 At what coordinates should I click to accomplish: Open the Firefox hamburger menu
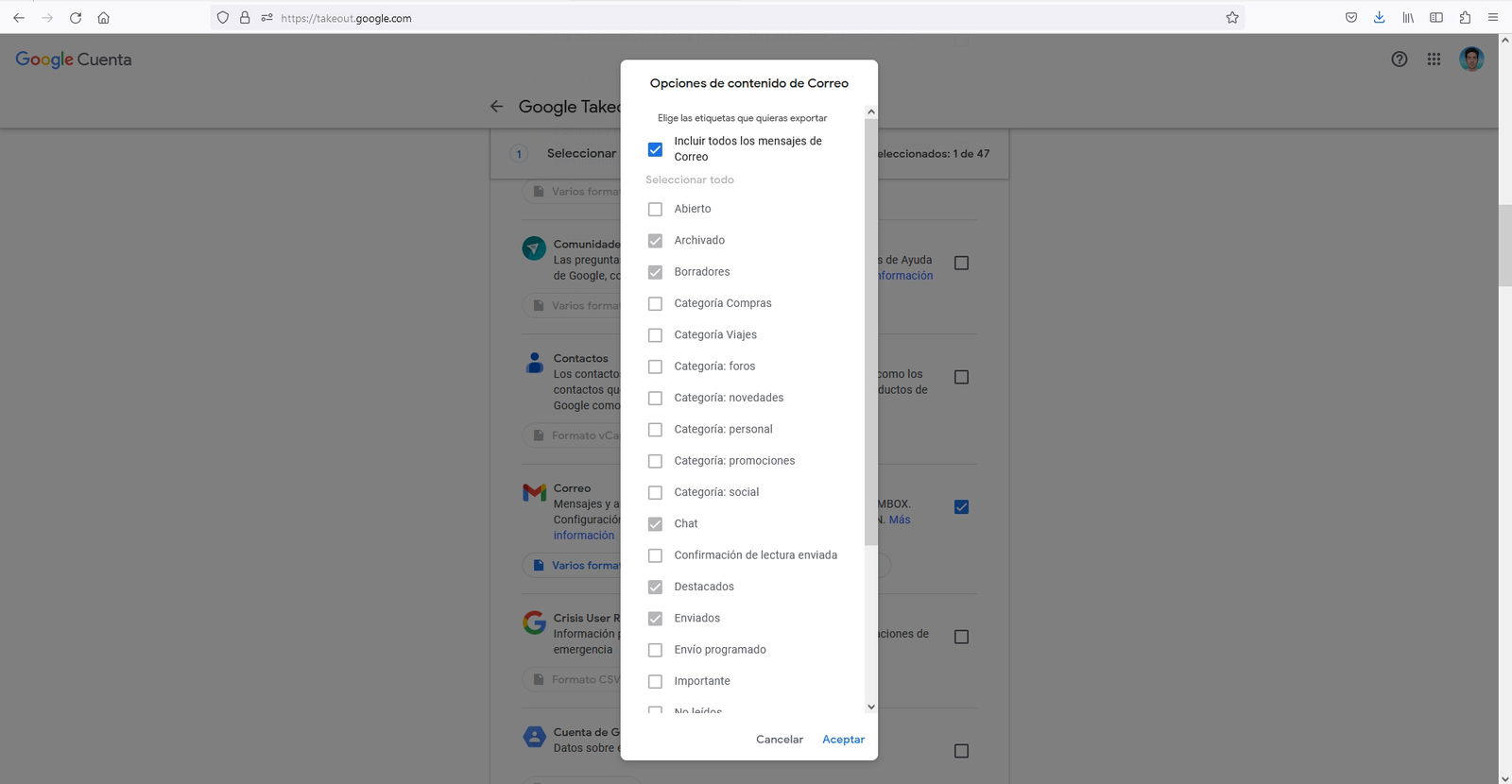(x=1493, y=17)
